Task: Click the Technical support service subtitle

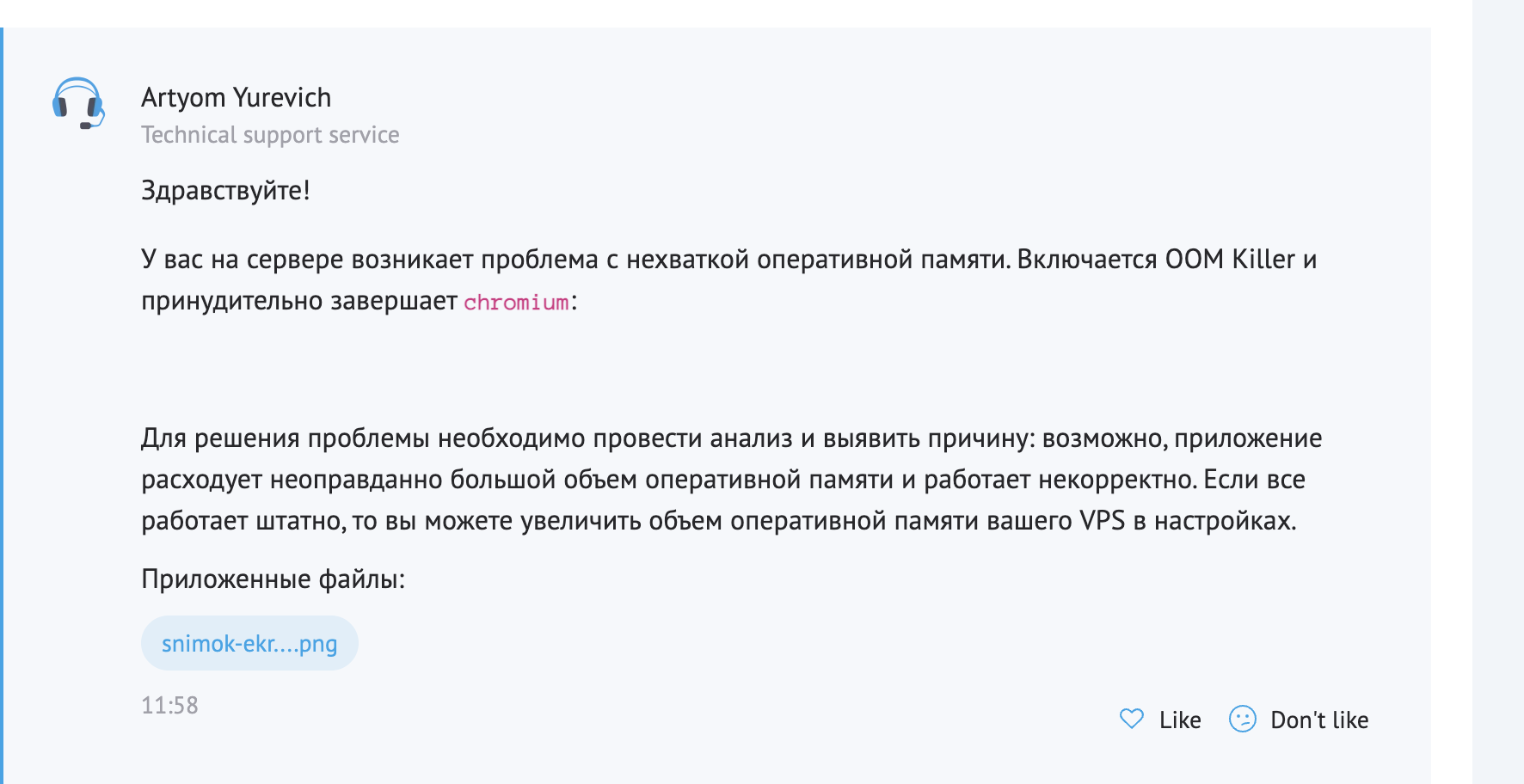Action: [x=270, y=135]
